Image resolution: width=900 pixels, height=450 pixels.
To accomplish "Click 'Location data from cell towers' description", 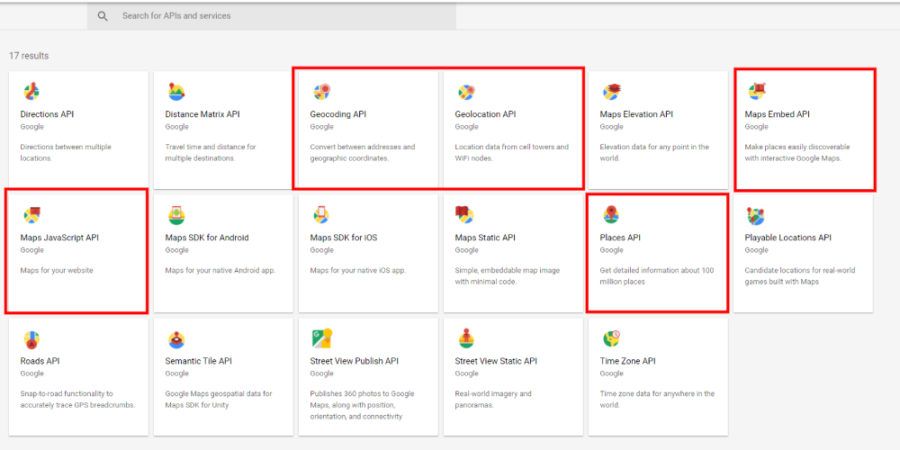I will (x=511, y=153).
